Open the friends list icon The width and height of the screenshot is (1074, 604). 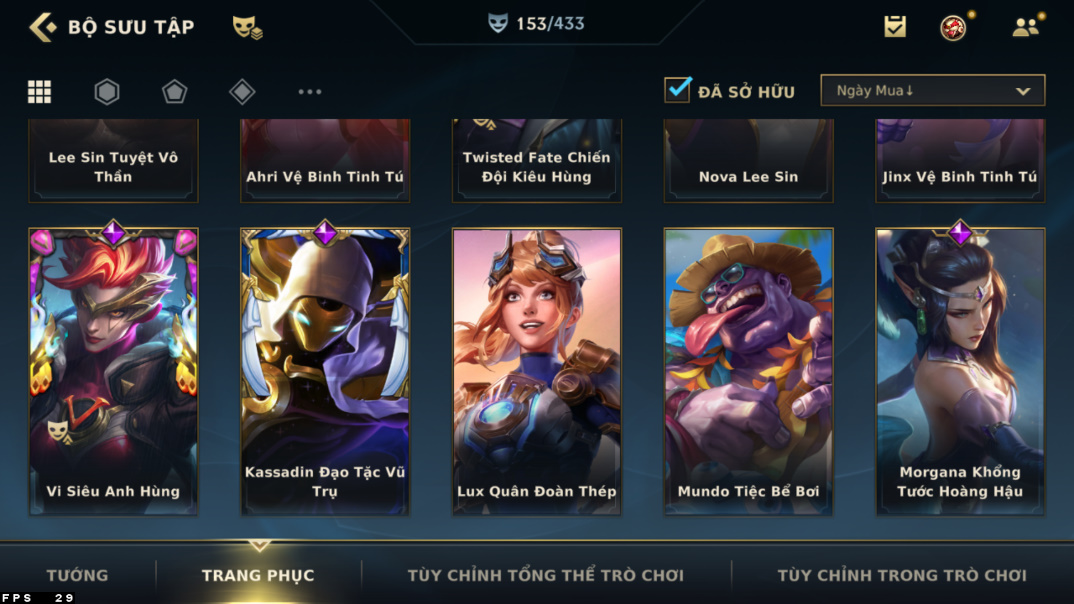tap(1025, 27)
